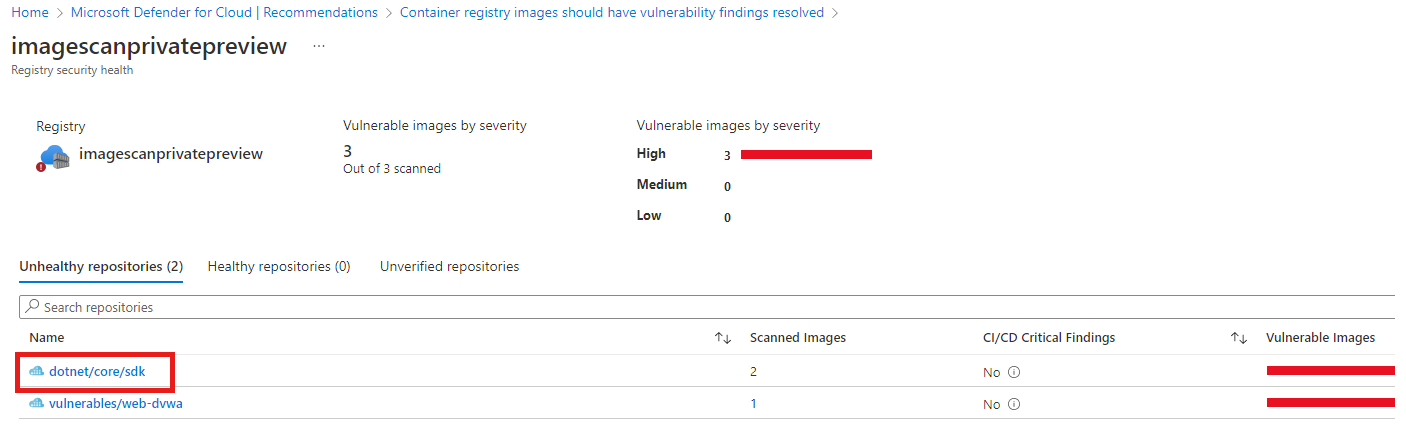Go to Home breadcrumb
Image resolution: width=1406 pixels, height=444 pixels.
point(29,13)
